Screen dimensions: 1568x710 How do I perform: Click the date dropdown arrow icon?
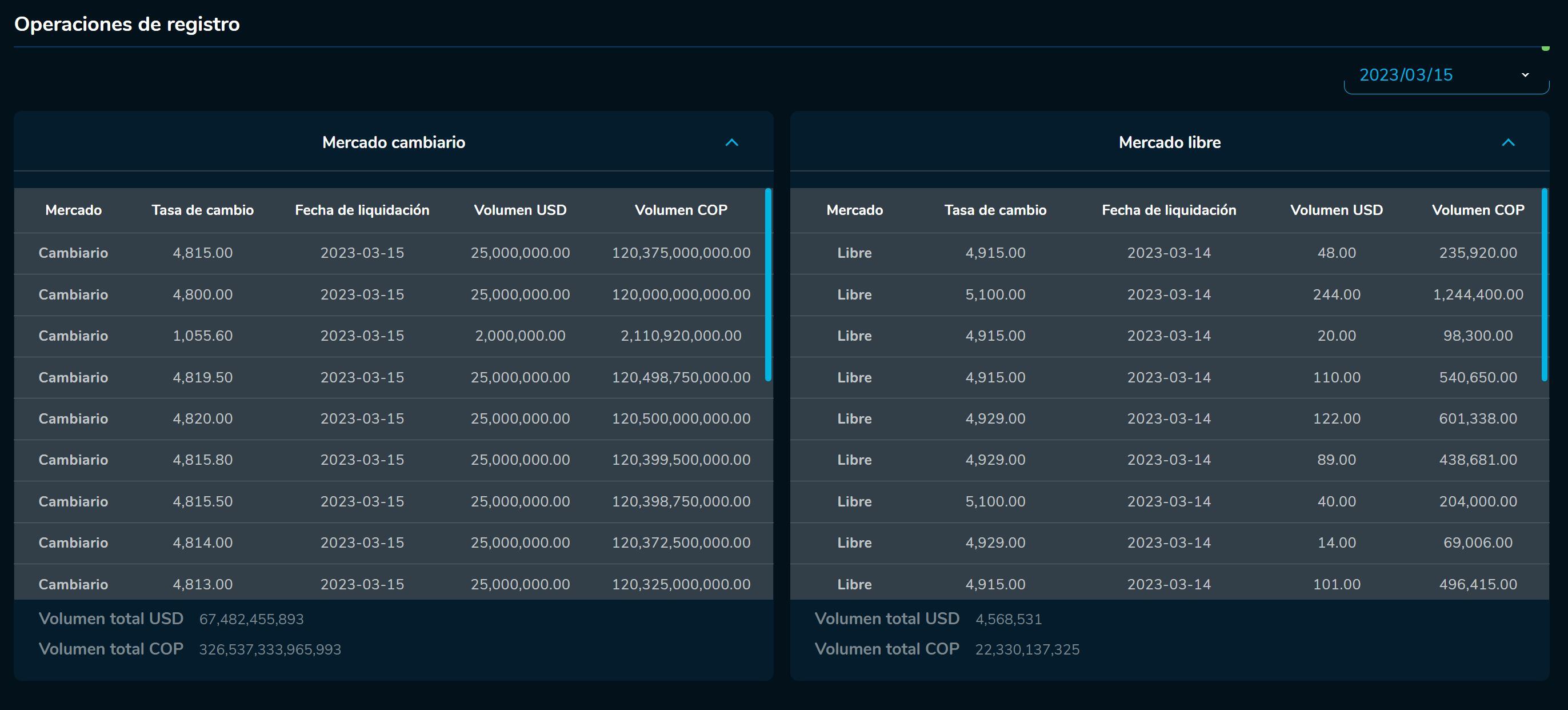1525,75
